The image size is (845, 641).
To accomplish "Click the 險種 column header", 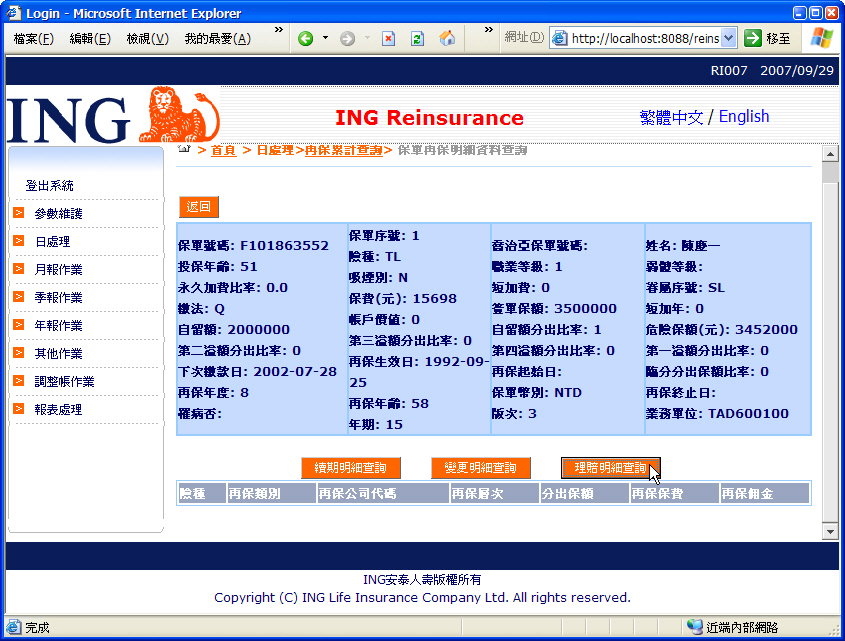I will pyautogui.click(x=202, y=493).
